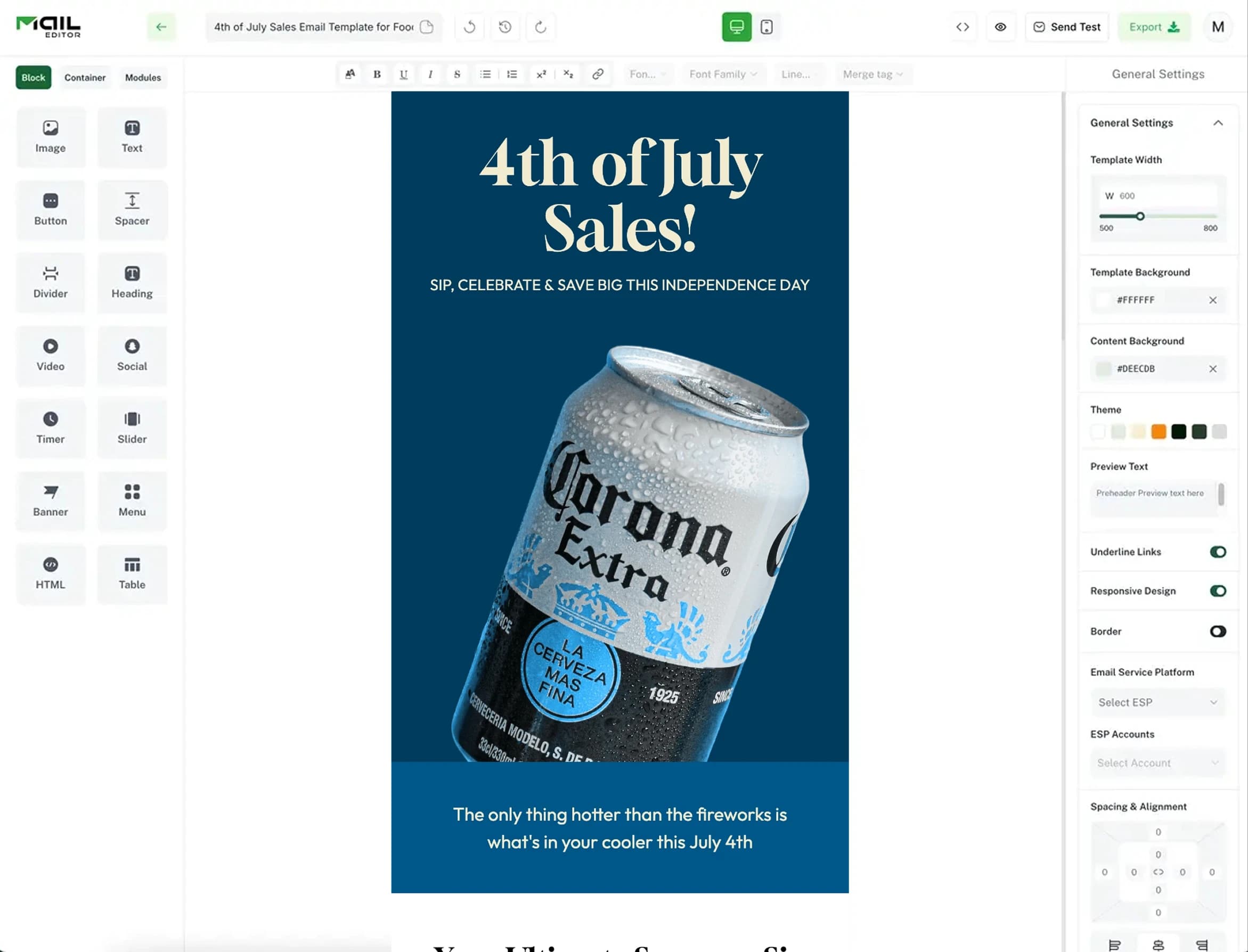Toggle Underline Links switch

click(x=1218, y=552)
